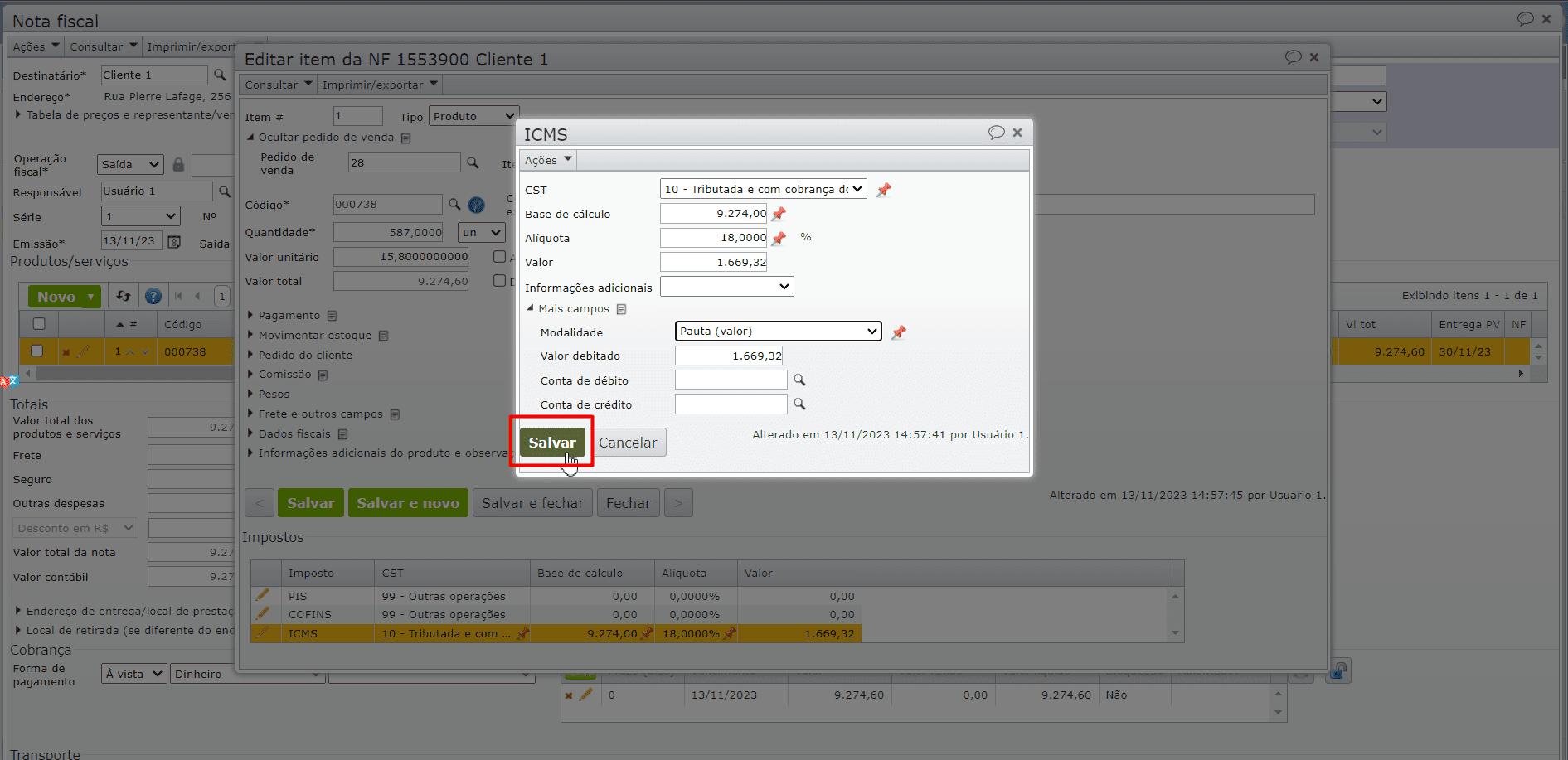Screen dimensions: 1568x760
Task: Select the checkbox for product row 000738
Action: click(x=37, y=351)
